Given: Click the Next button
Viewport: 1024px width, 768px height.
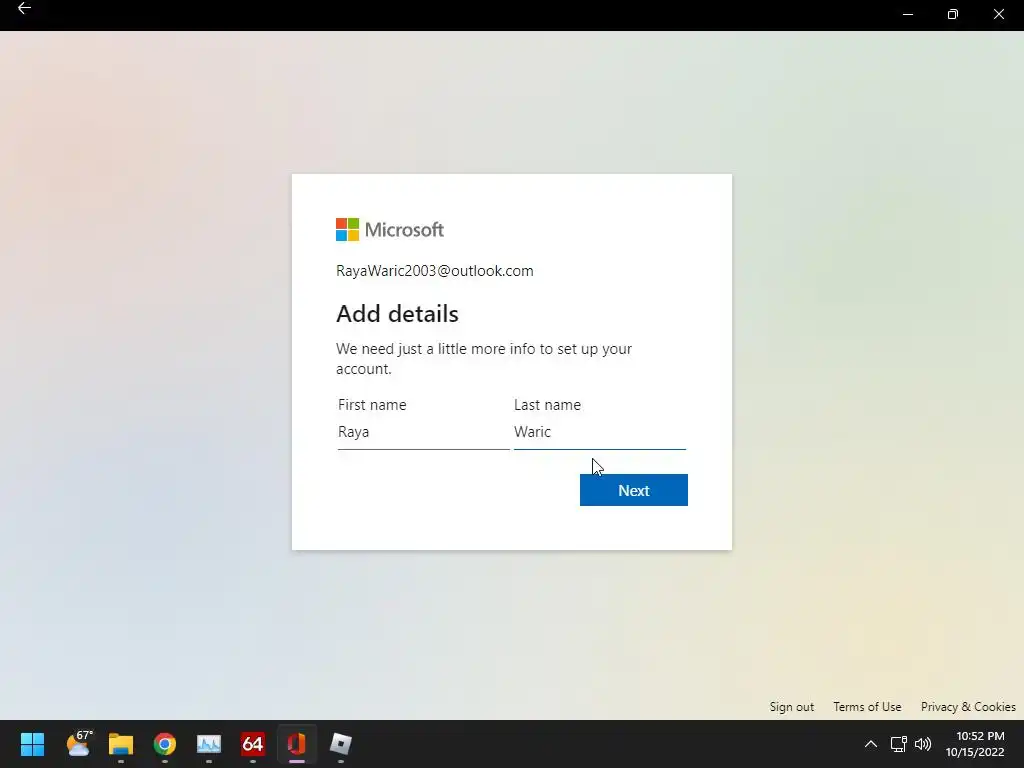Looking at the screenshot, I should pos(633,490).
